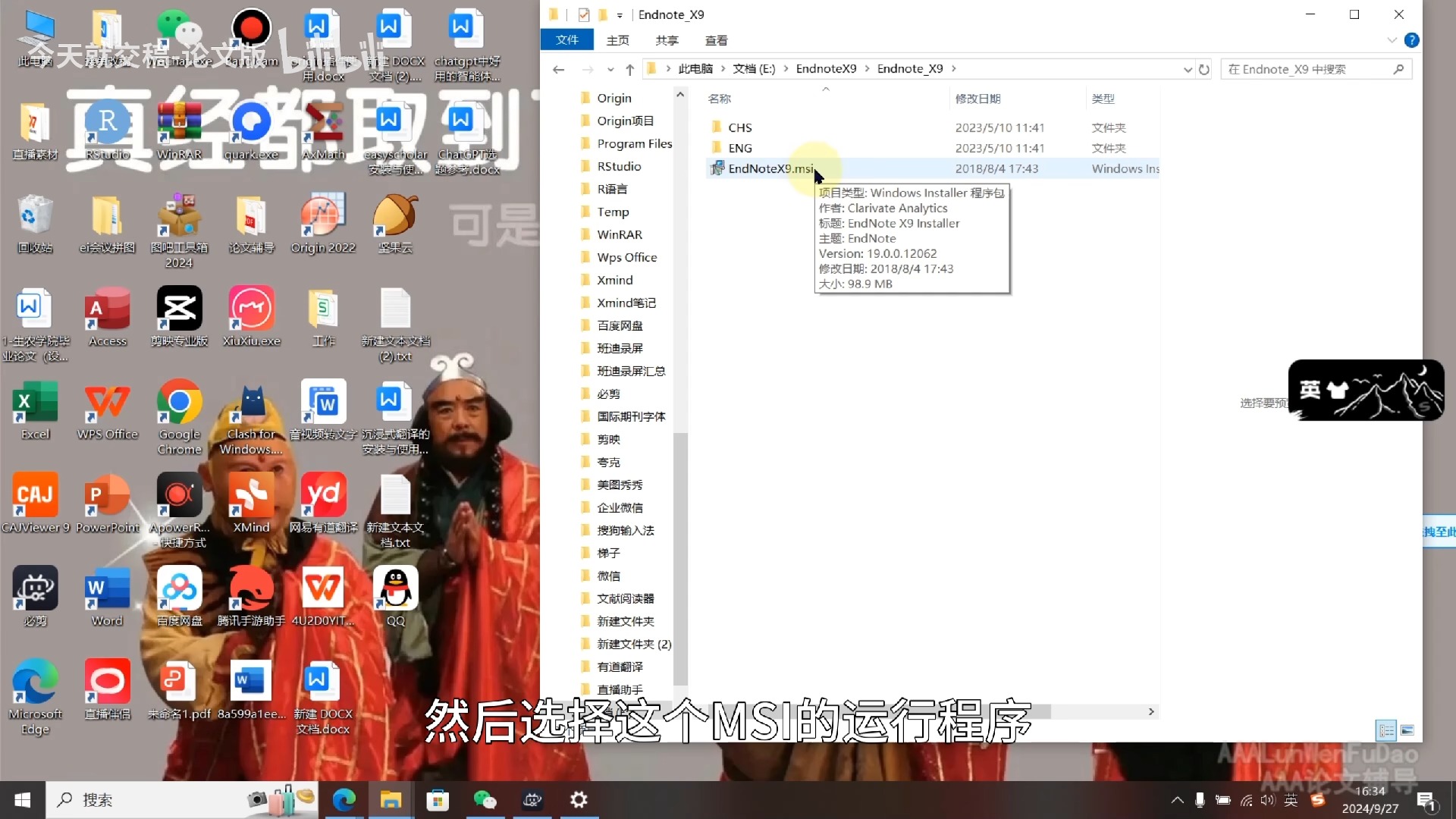
Task: Switch to large icons view layout
Action: [1407, 730]
